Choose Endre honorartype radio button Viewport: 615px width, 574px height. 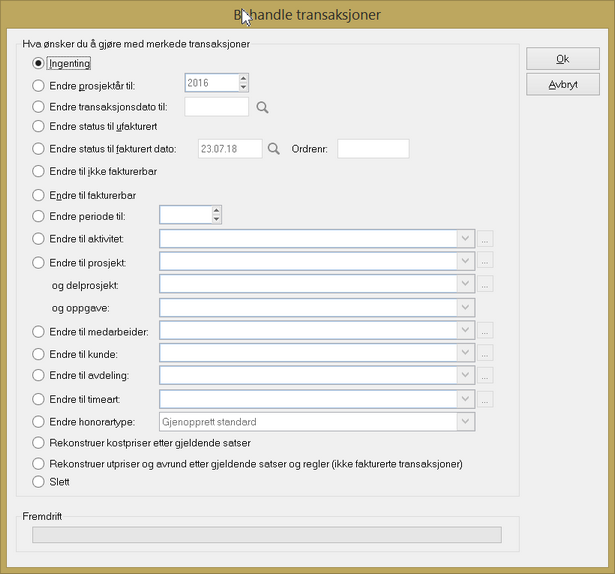coord(38,422)
